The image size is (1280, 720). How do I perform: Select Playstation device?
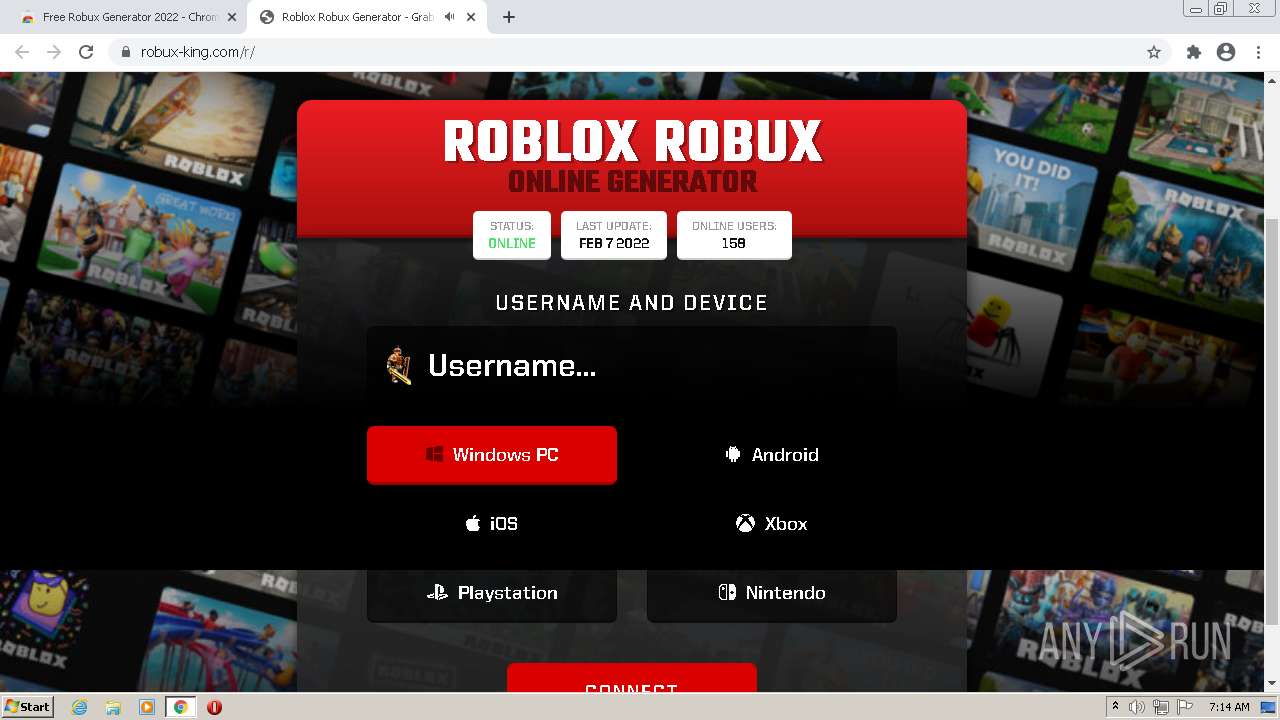(492, 593)
